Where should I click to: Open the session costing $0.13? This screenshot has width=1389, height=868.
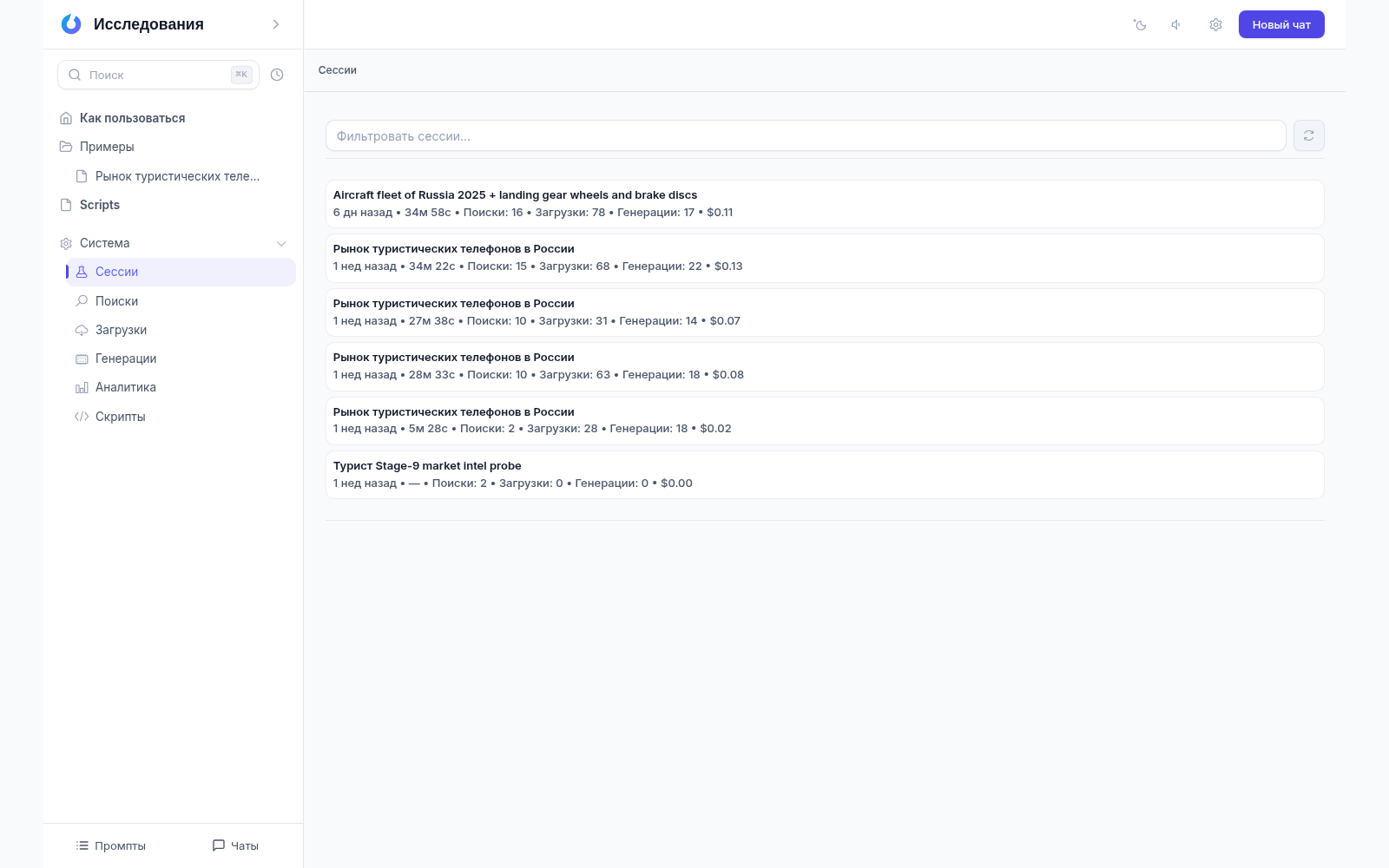tap(825, 258)
